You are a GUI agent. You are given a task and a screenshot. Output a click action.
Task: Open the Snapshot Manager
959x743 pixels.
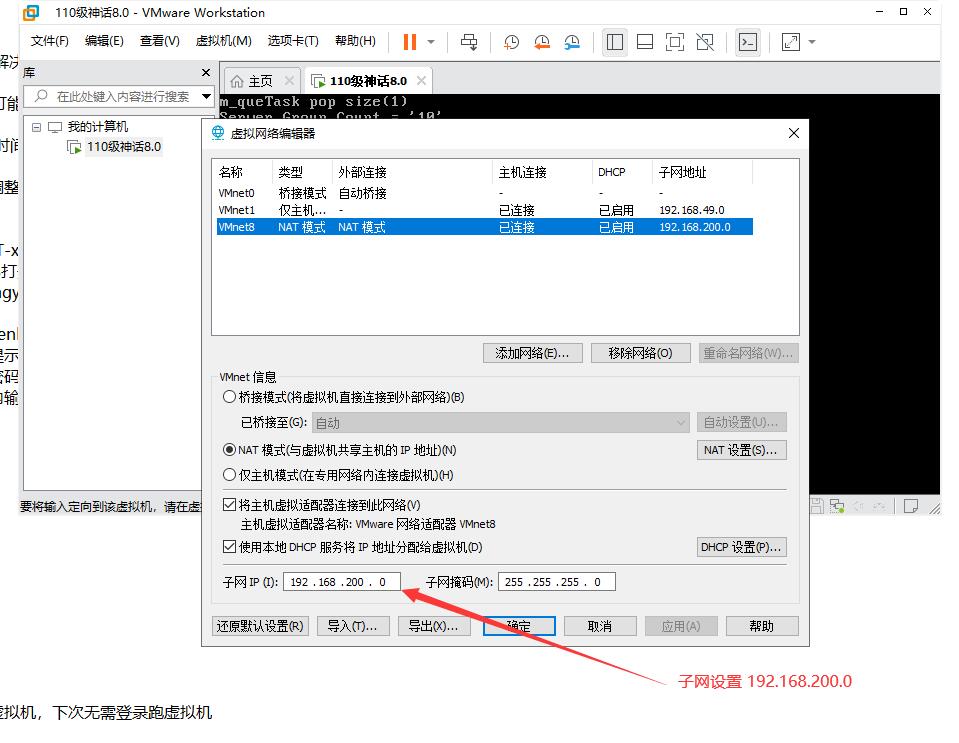571,42
